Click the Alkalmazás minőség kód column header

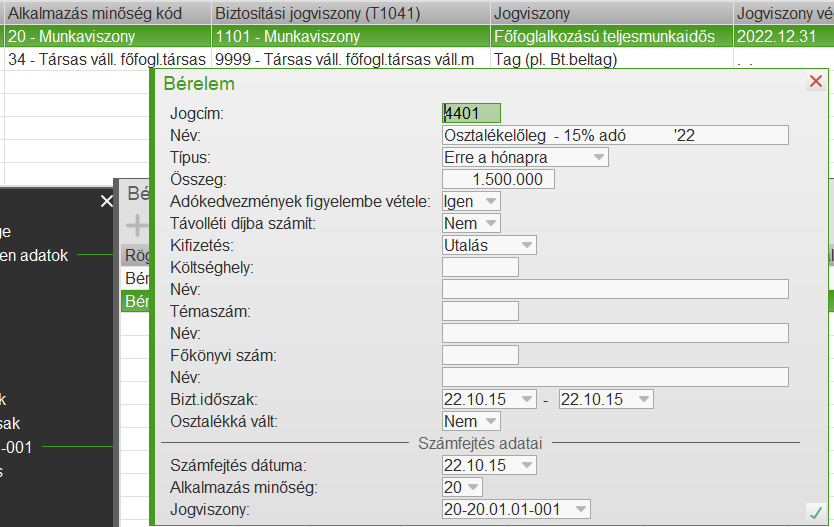[106, 13]
